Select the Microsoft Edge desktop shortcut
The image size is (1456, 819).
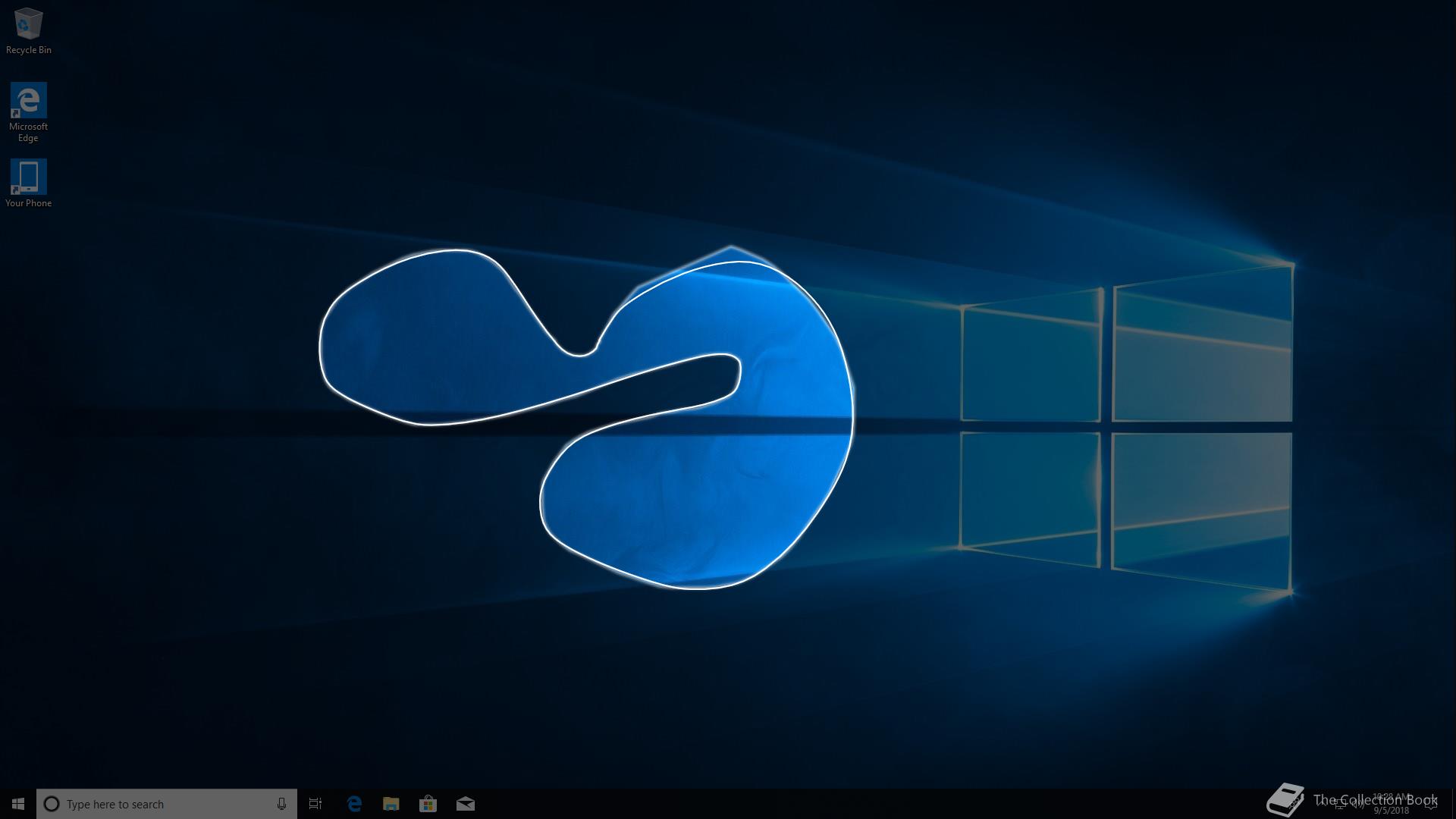pos(28,112)
